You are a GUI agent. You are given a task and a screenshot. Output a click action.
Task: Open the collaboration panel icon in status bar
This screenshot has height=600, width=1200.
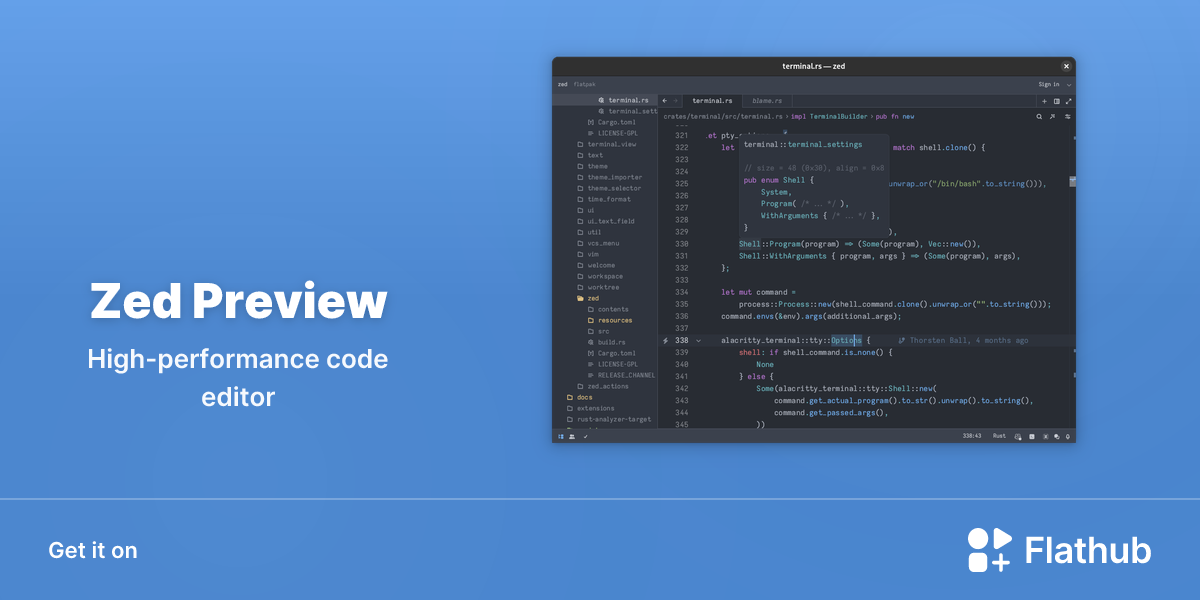click(x=572, y=436)
